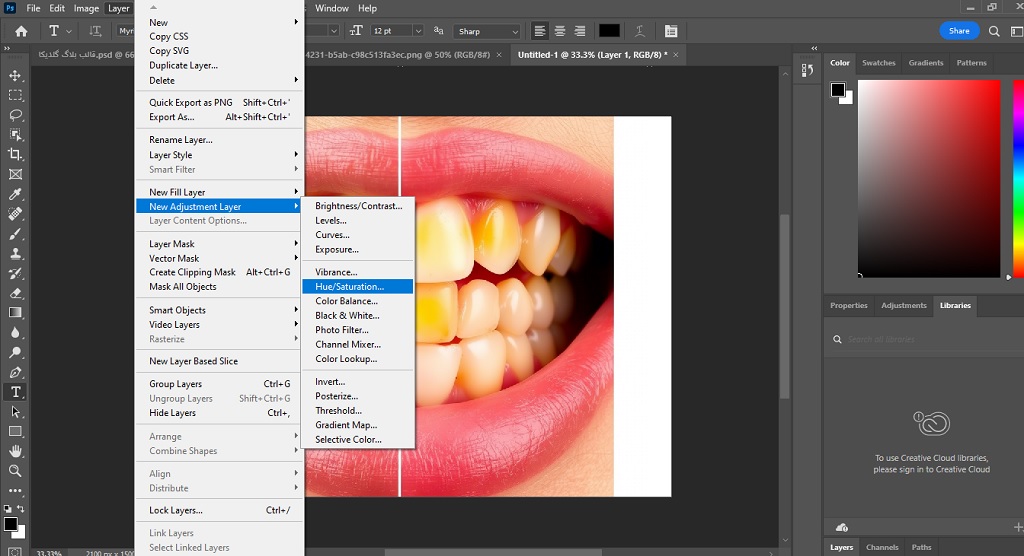Image resolution: width=1024 pixels, height=556 pixels.
Task: Select the Gradient tool
Action: click(16, 312)
